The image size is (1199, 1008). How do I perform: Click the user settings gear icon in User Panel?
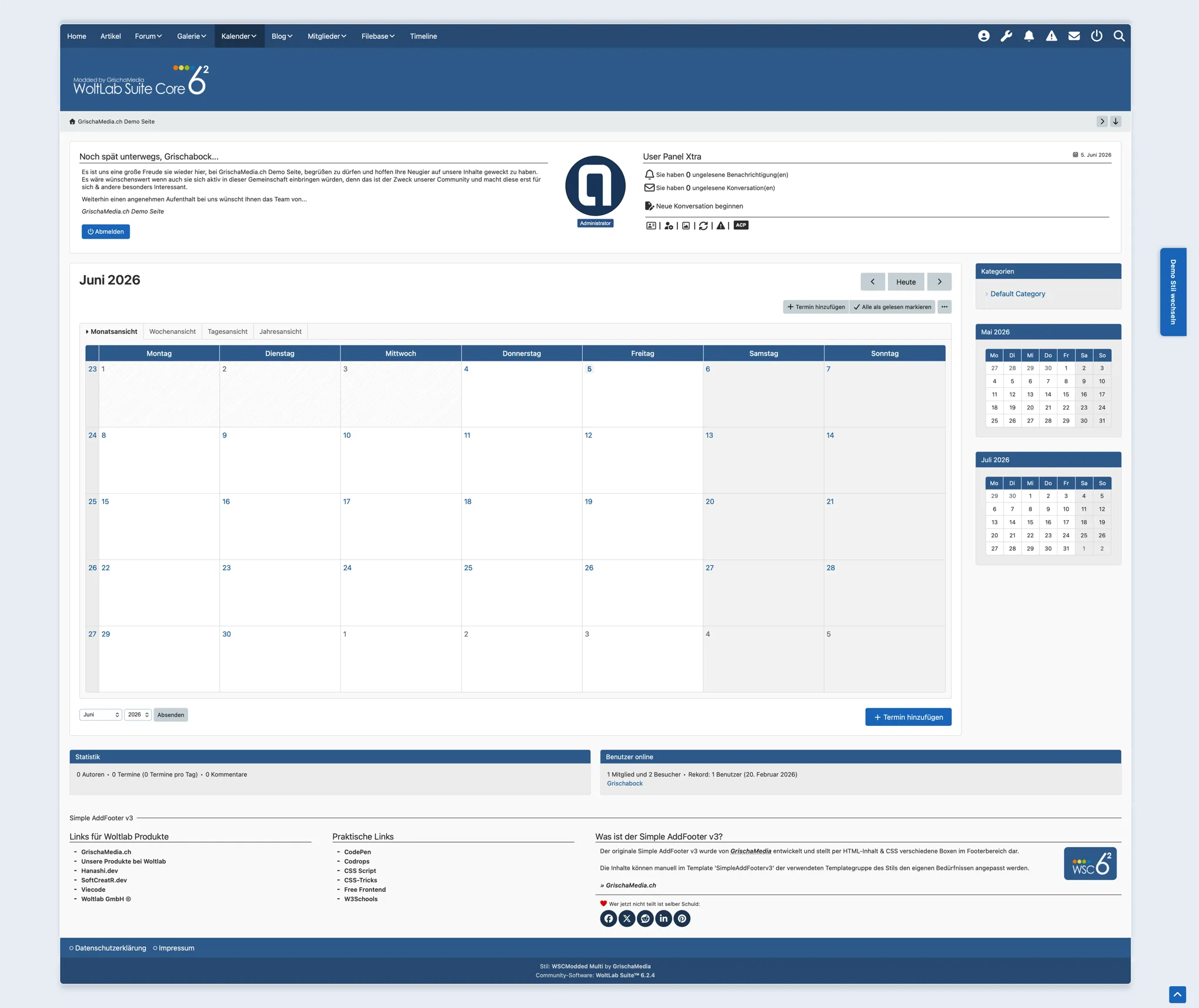pos(669,226)
